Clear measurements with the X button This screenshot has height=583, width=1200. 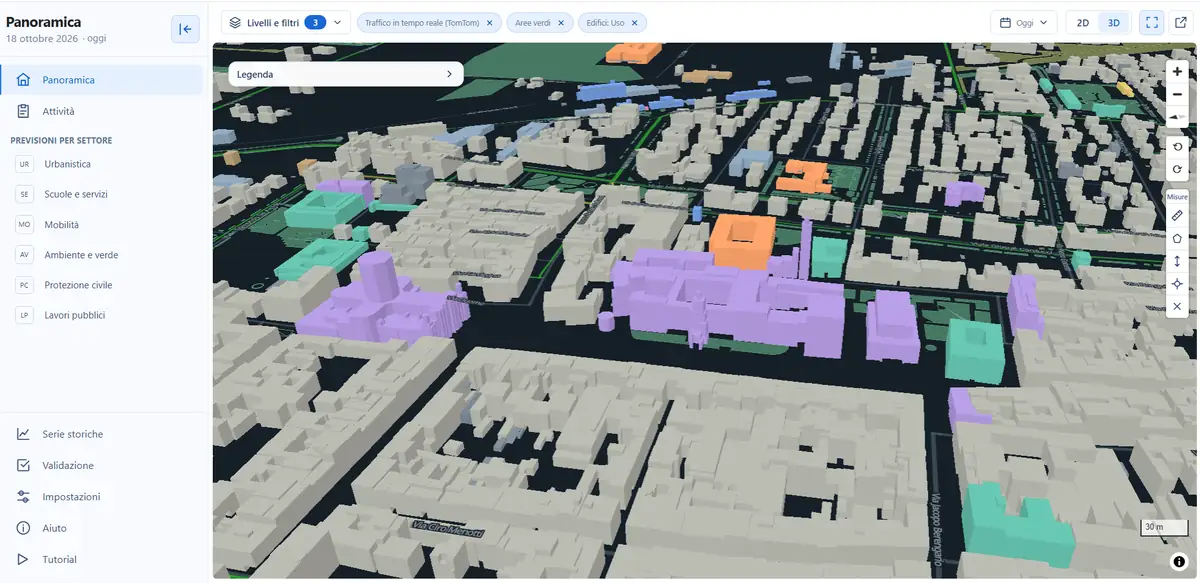(x=1177, y=306)
